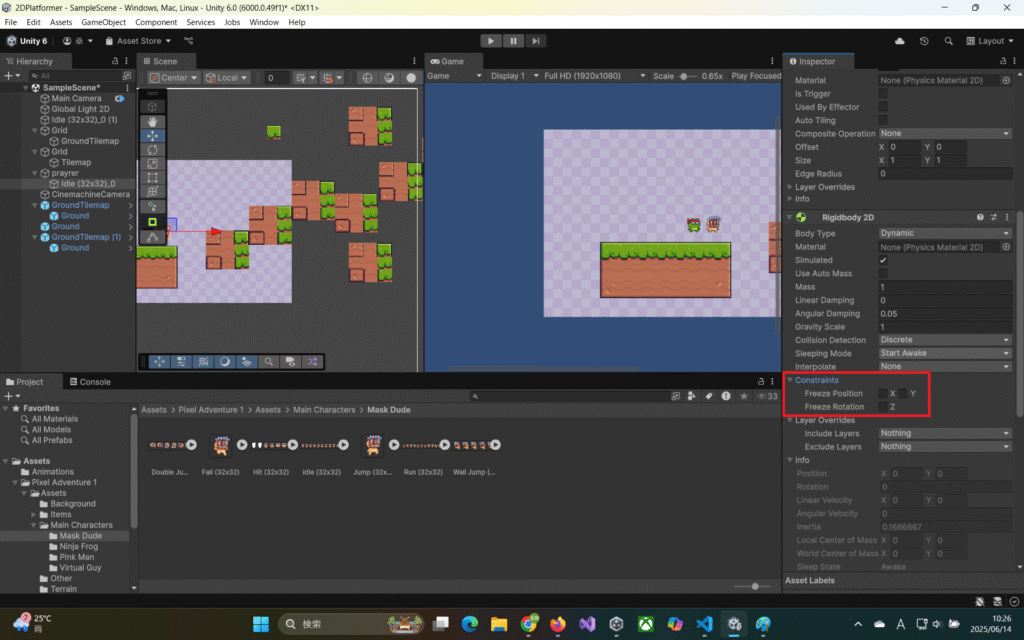Switch to the Console tab

pyautogui.click(x=90, y=382)
